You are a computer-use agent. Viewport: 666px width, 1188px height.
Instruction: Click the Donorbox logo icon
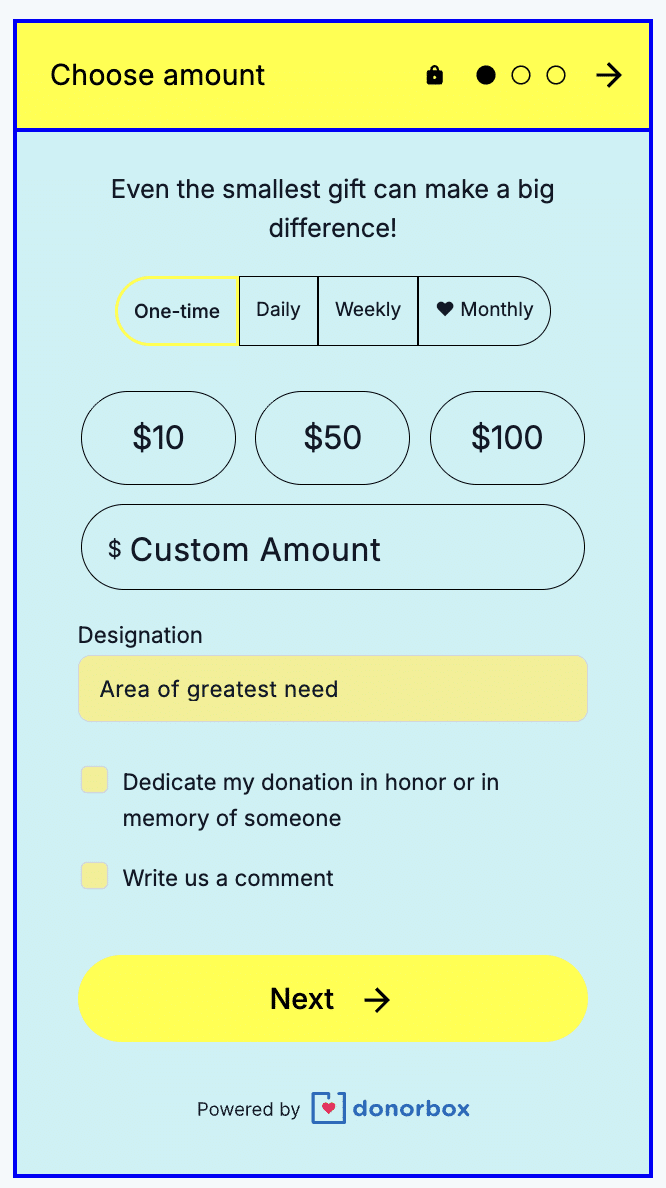click(x=328, y=1108)
